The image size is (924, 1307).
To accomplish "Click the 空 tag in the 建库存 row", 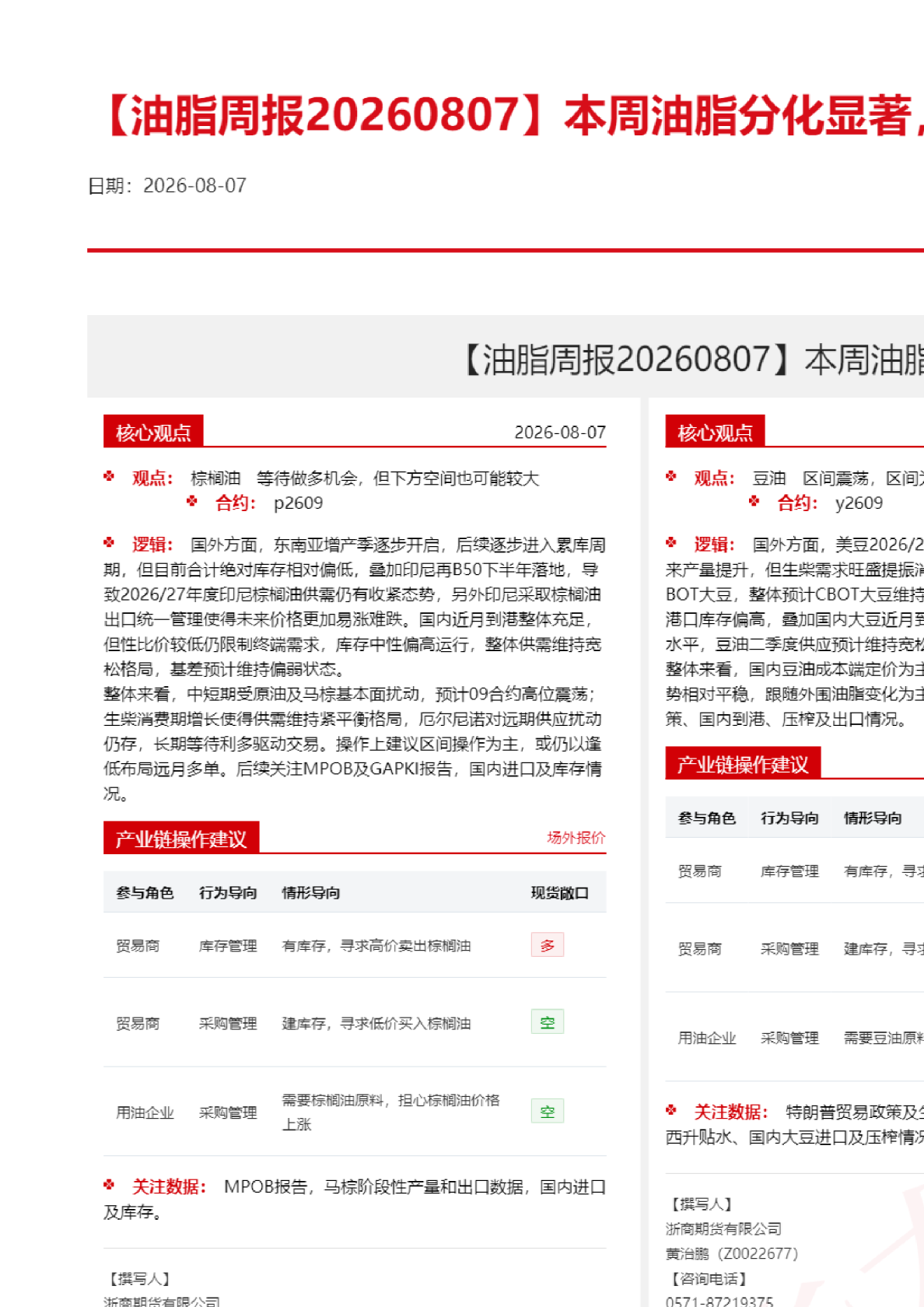I will [548, 1022].
